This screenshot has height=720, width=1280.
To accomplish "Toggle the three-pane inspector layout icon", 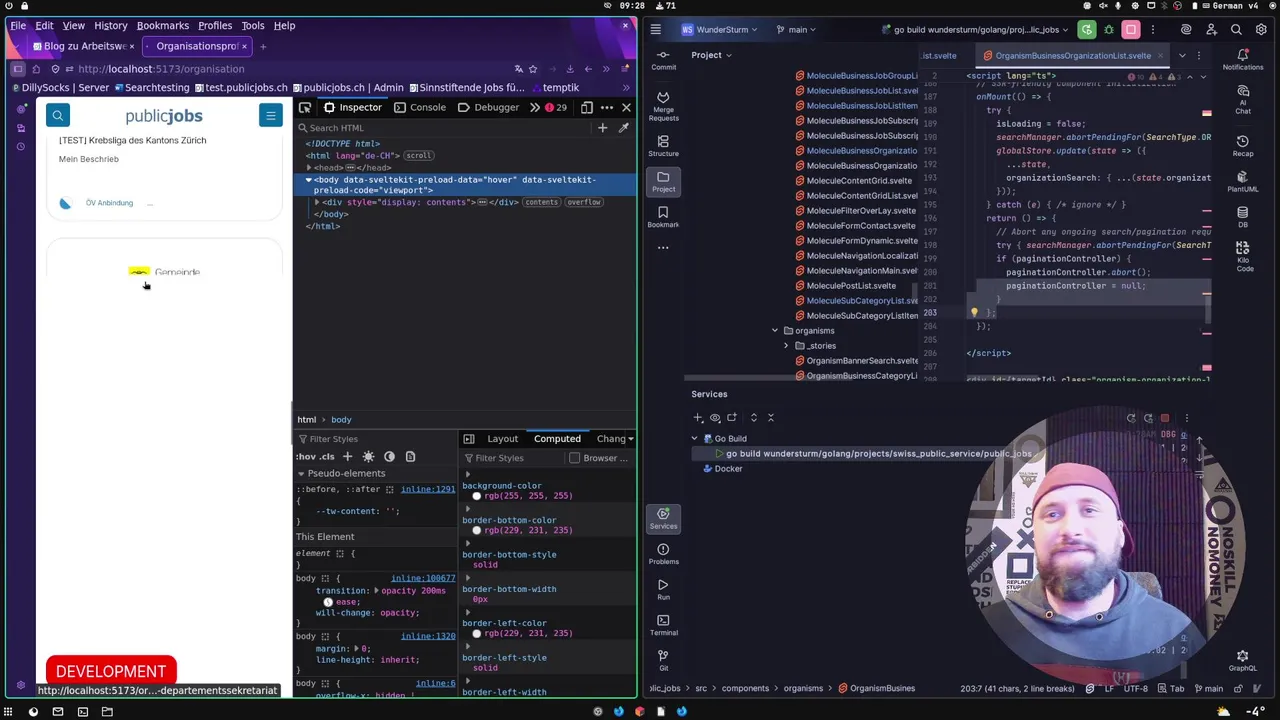I will click(468, 439).
